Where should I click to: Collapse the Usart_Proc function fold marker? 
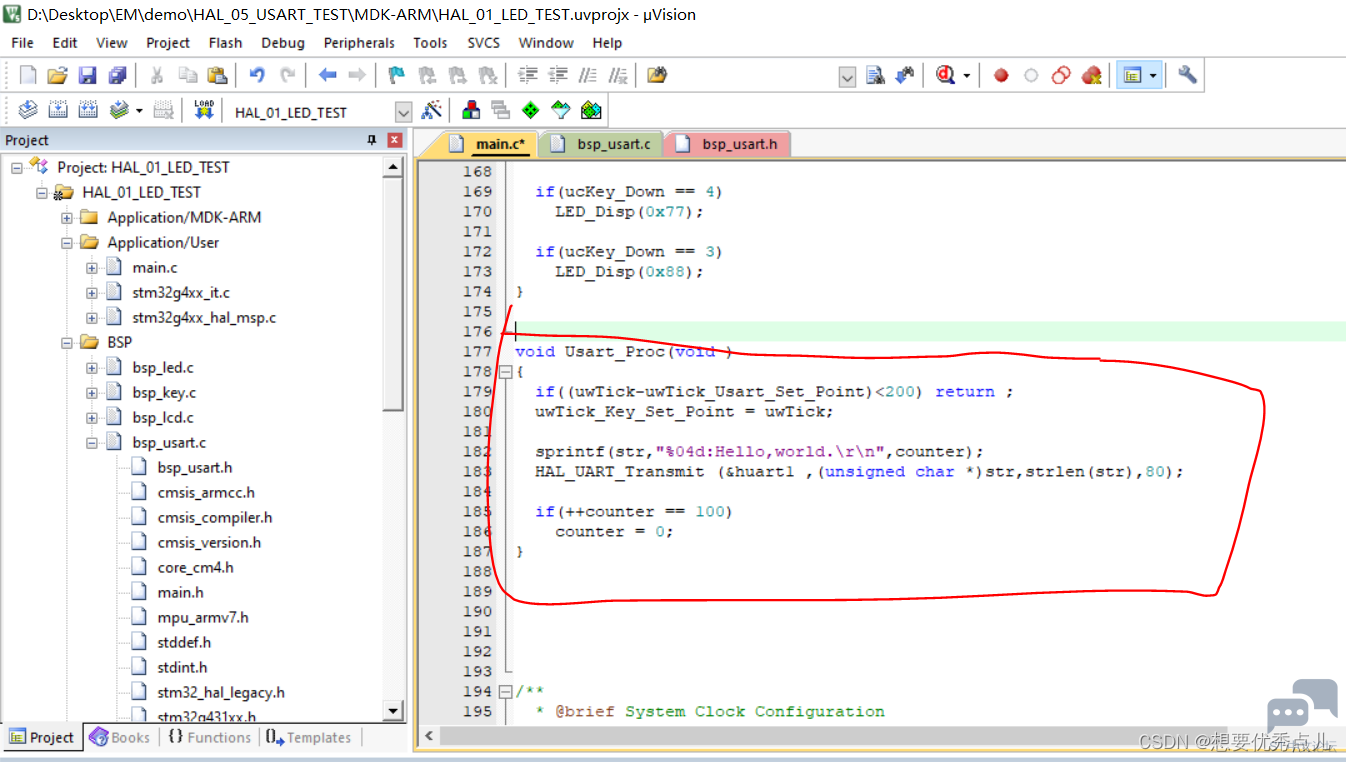pos(504,371)
